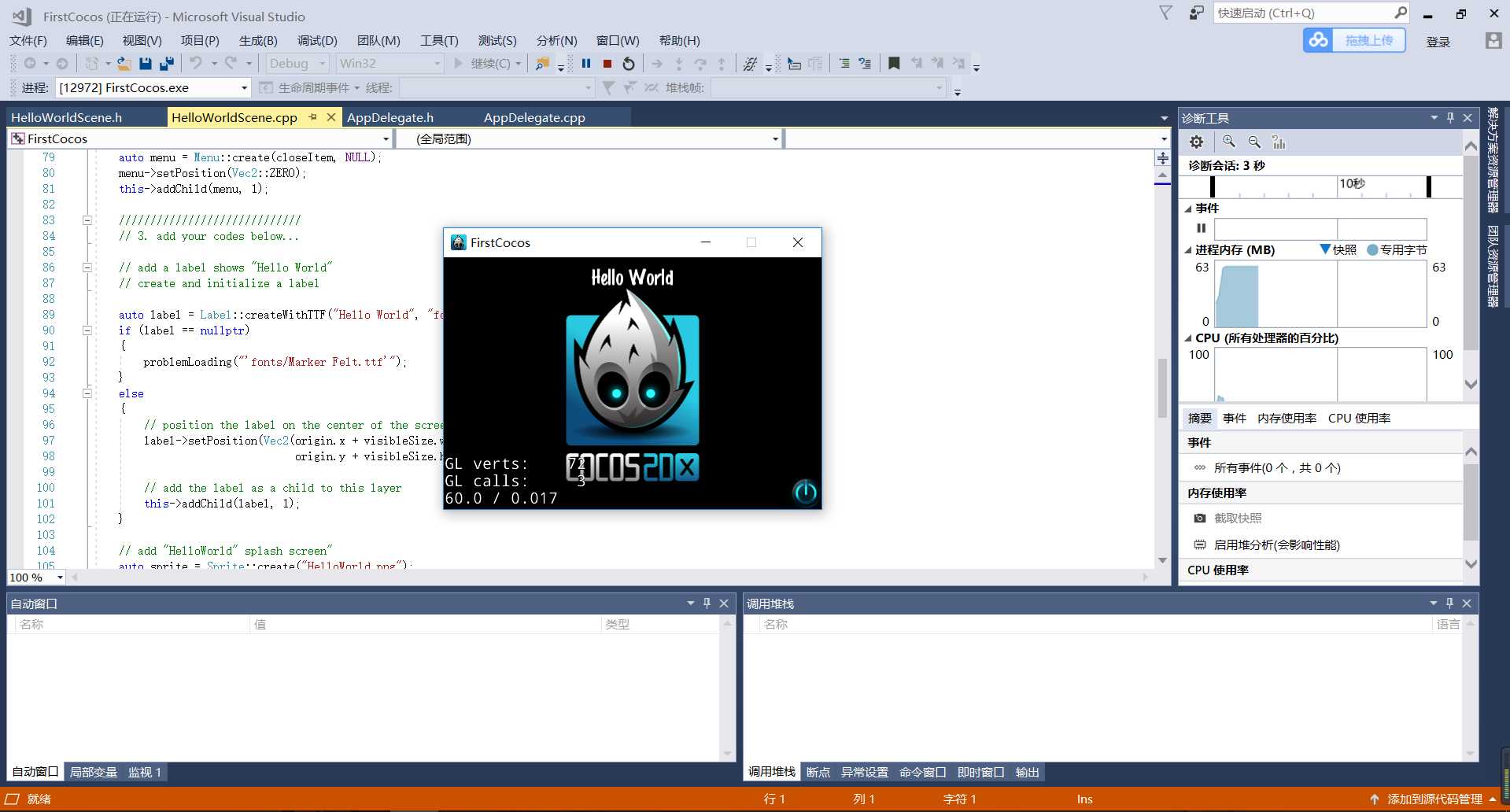The height and width of the screenshot is (812, 1510).
Task: Click the power button in FirstCocos window
Action: [805, 493]
